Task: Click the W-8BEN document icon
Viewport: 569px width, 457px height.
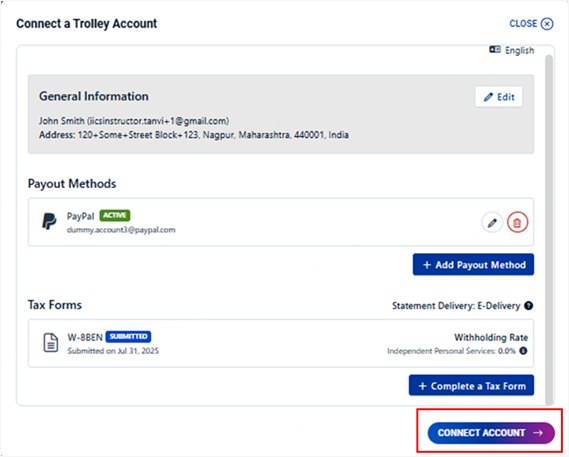Action: (x=51, y=342)
